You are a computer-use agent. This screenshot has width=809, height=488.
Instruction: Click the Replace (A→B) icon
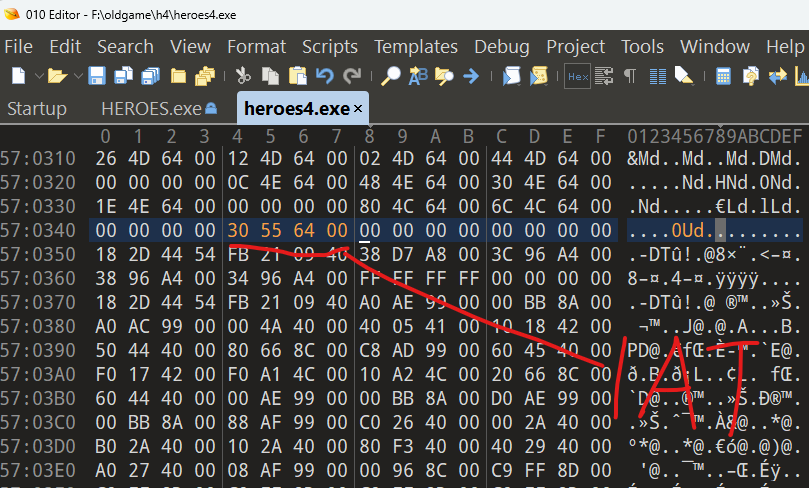(418, 76)
